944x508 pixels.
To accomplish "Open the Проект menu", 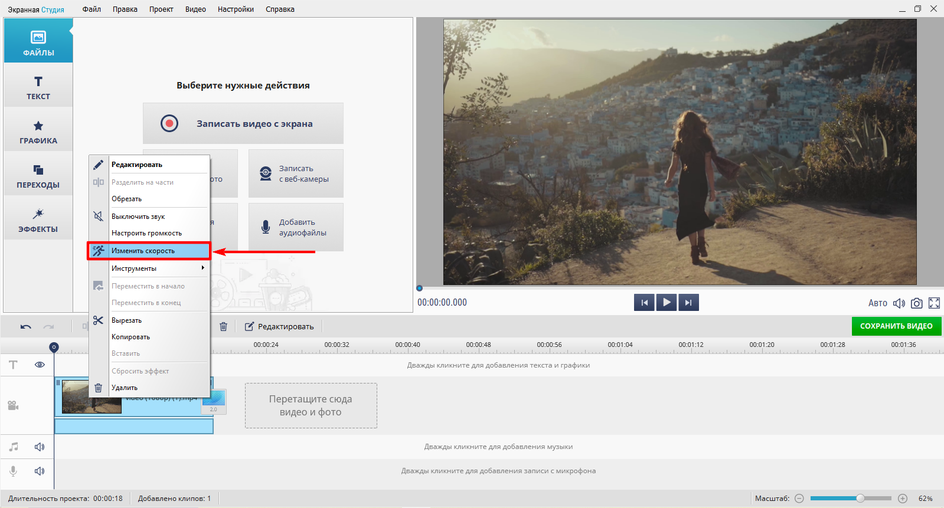I will pyautogui.click(x=161, y=9).
